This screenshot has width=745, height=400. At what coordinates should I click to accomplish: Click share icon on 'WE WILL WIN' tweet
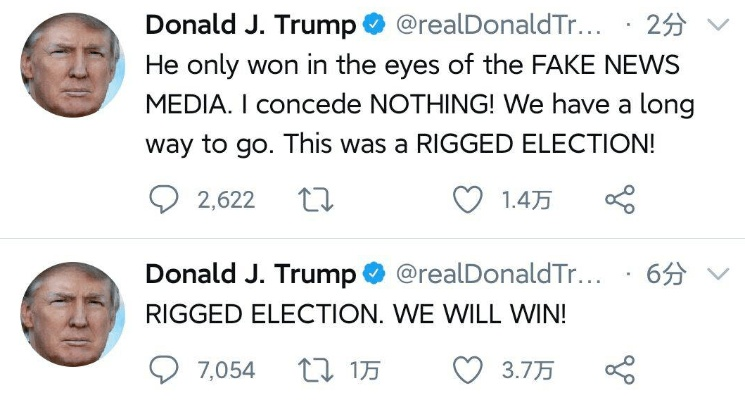tap(620, 371)
